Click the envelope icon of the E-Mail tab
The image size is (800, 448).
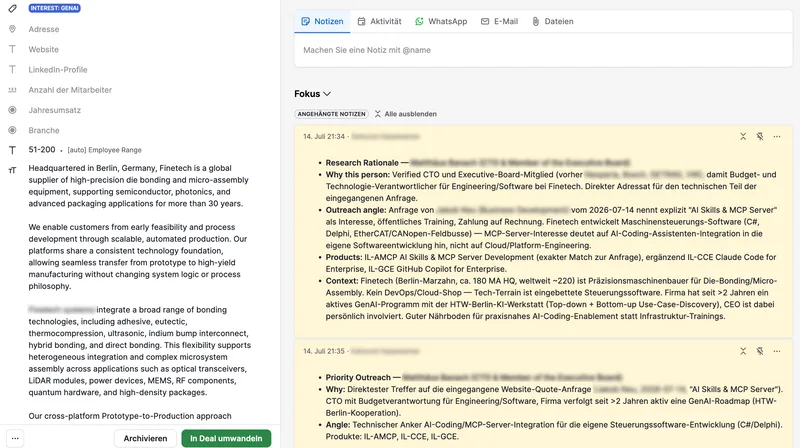(x=485, y=21)
